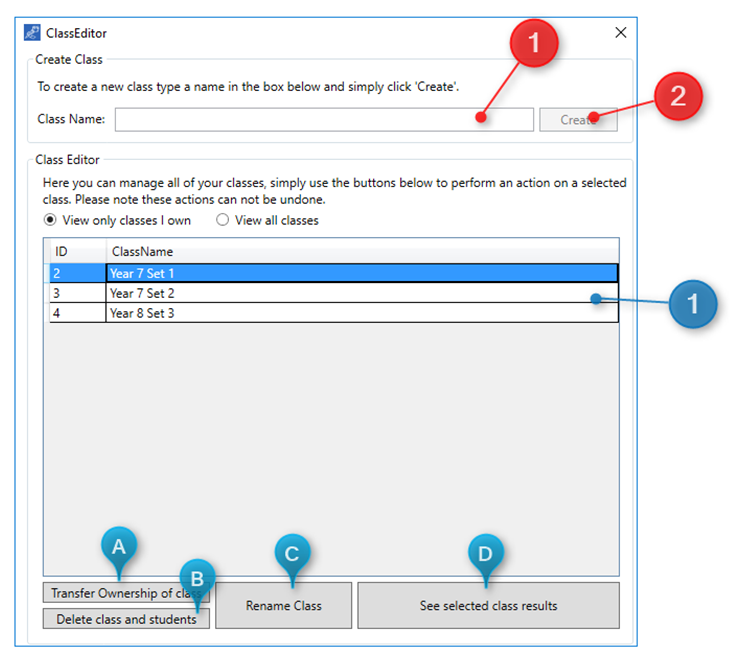Focus the Class Name text box
Screen dimensions: 739x657
click(300, 120)
